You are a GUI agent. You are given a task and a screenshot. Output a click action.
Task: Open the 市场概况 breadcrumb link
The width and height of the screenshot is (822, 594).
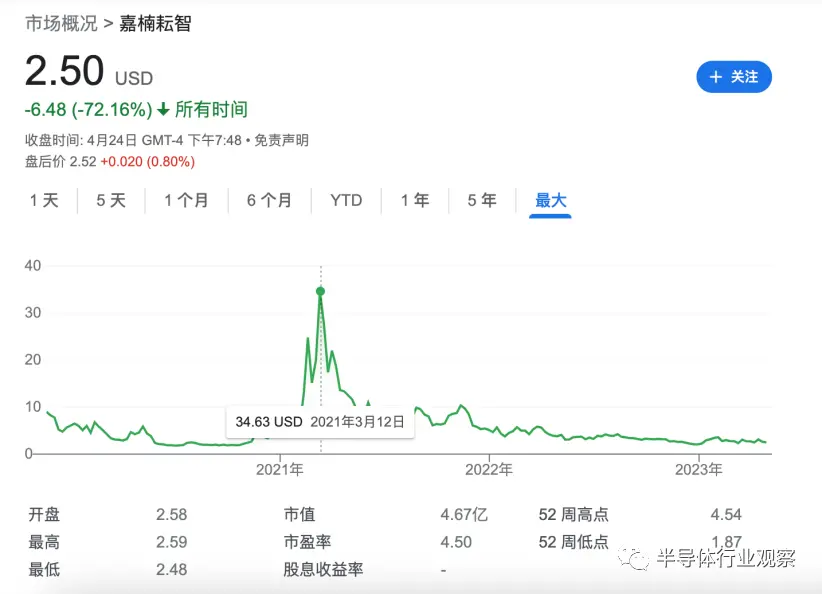pos(61,23)
